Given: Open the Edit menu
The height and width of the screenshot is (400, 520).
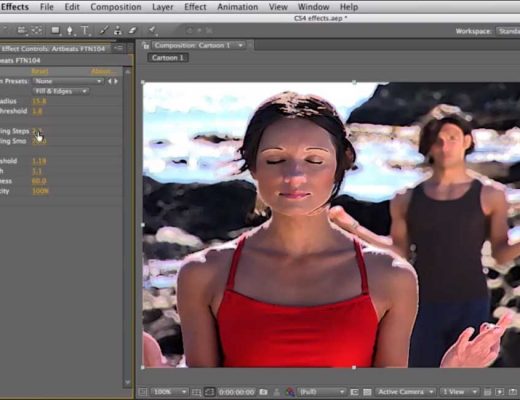Looking at the screenshot, I should tap(72, 7).
